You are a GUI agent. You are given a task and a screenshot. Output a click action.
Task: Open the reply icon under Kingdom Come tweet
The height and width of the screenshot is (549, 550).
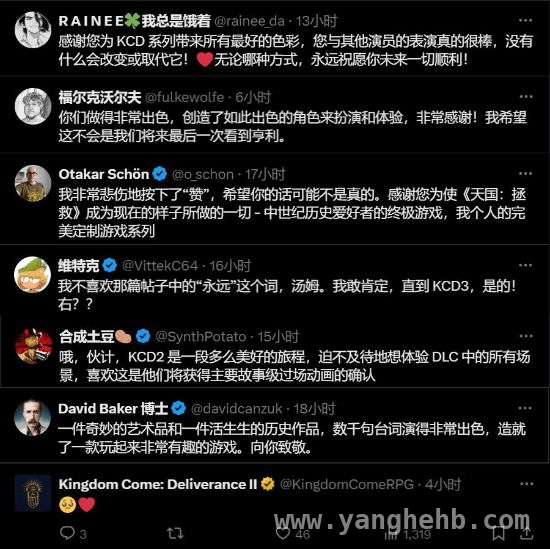click(x=67, y=533)
